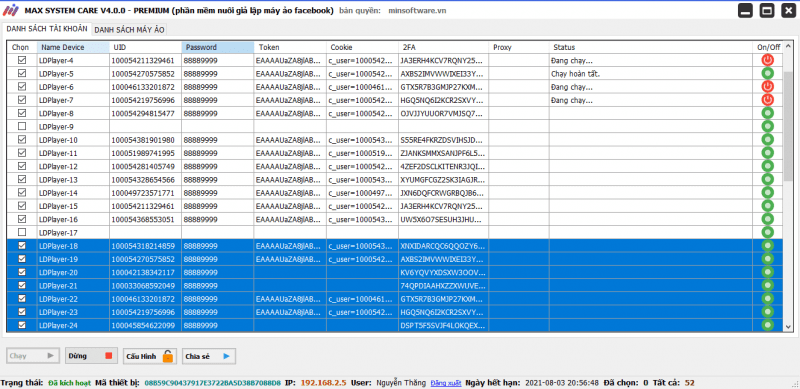Image resolution: width=800 pixels, height=389 pixels.
Task: Click the green On/Off icon for LDPlayer-16
Action: [x=768, y=219]
